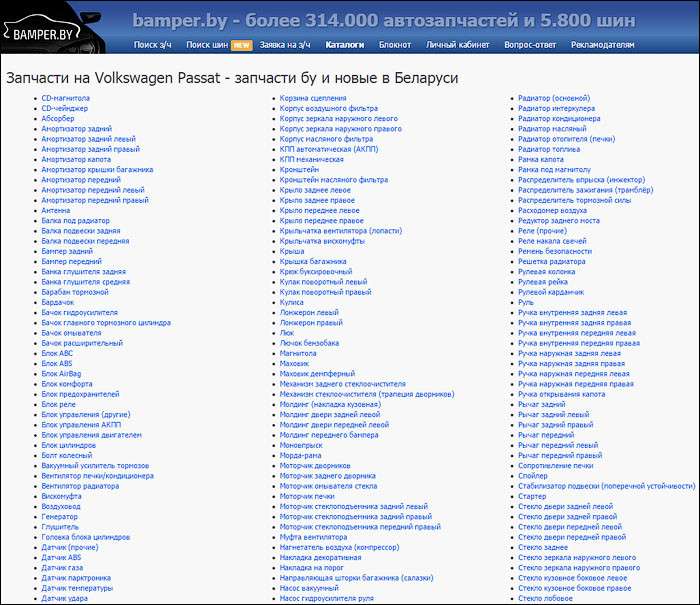Open КПП автоматическая (АКПП) link
Viewport: 700px width, 605px height.
(x=329, y=149)
